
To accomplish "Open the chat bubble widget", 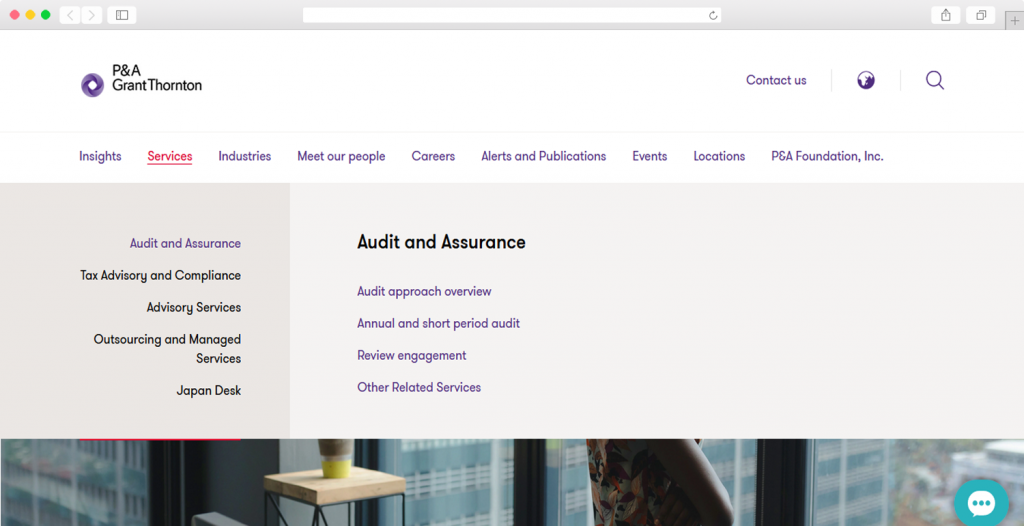I will pos(980,503).
